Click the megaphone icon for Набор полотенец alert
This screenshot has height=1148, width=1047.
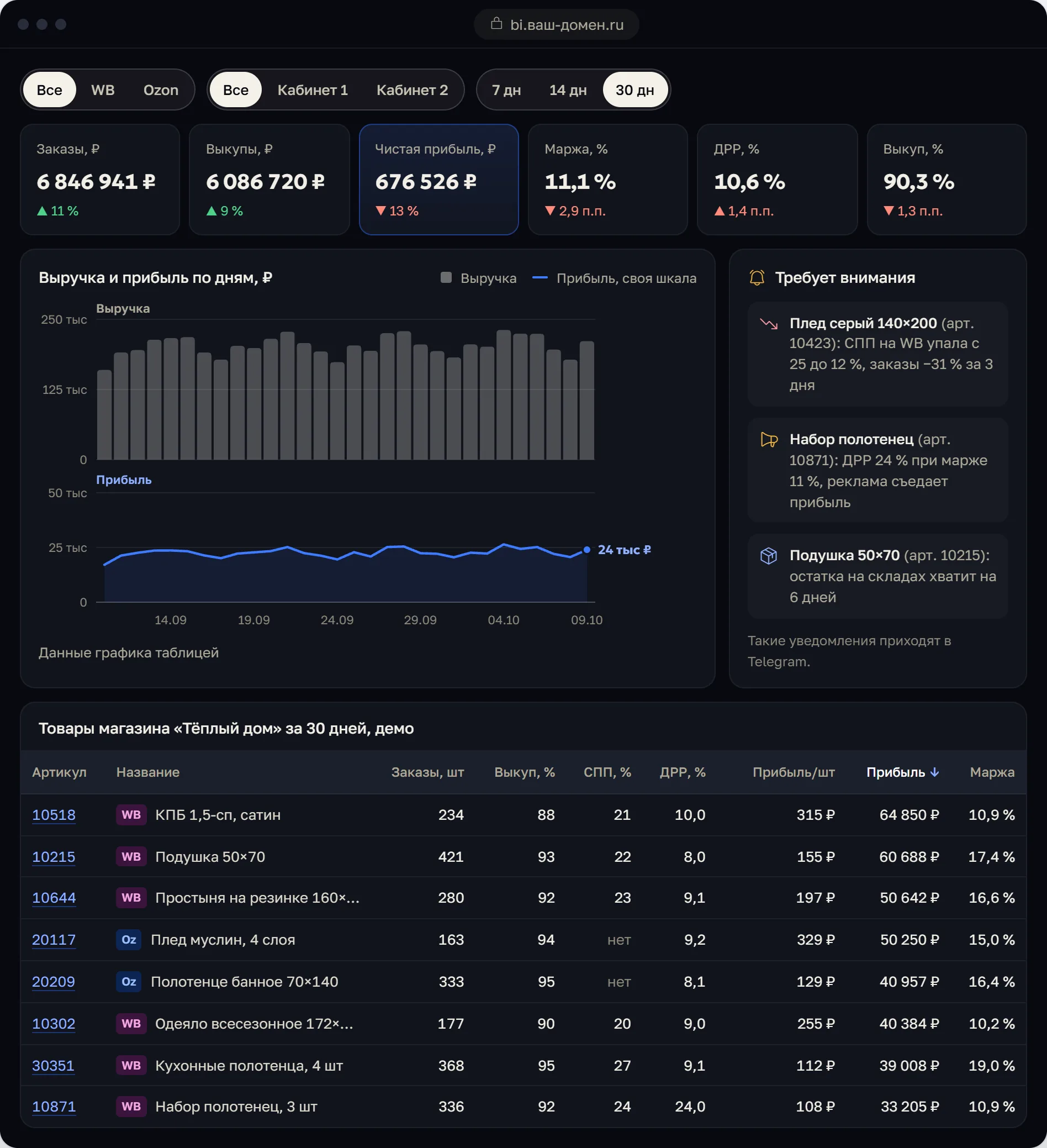pos(769,440)
